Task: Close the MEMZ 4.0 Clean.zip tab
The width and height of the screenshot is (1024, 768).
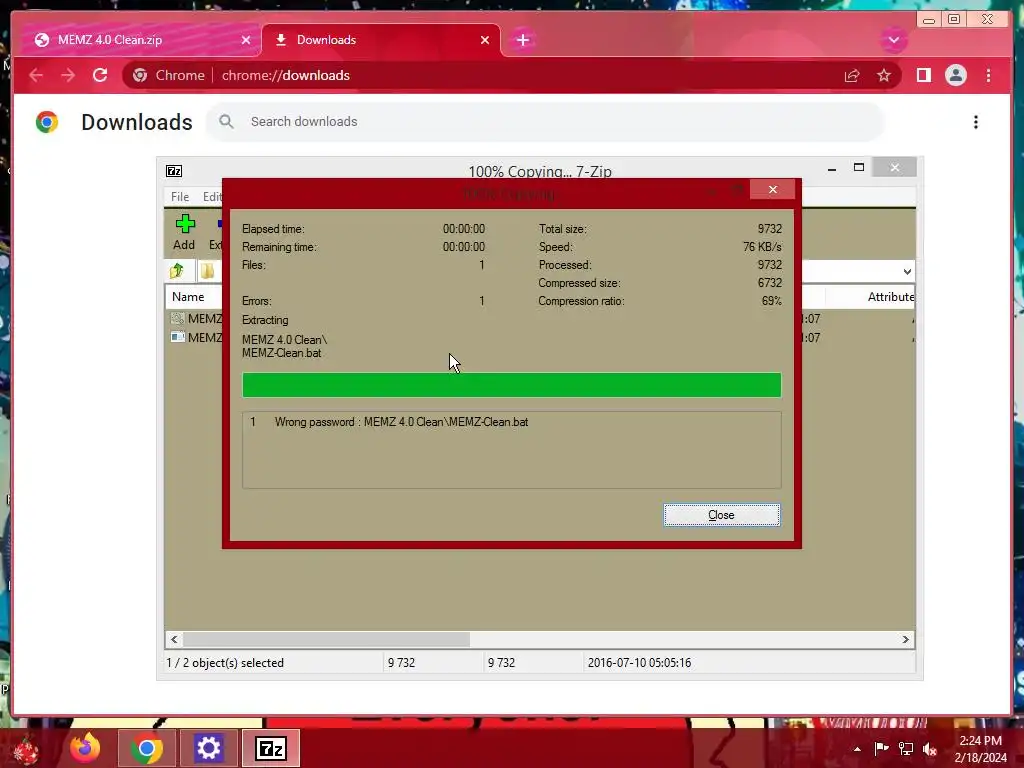Action: [x=246, y=40]
